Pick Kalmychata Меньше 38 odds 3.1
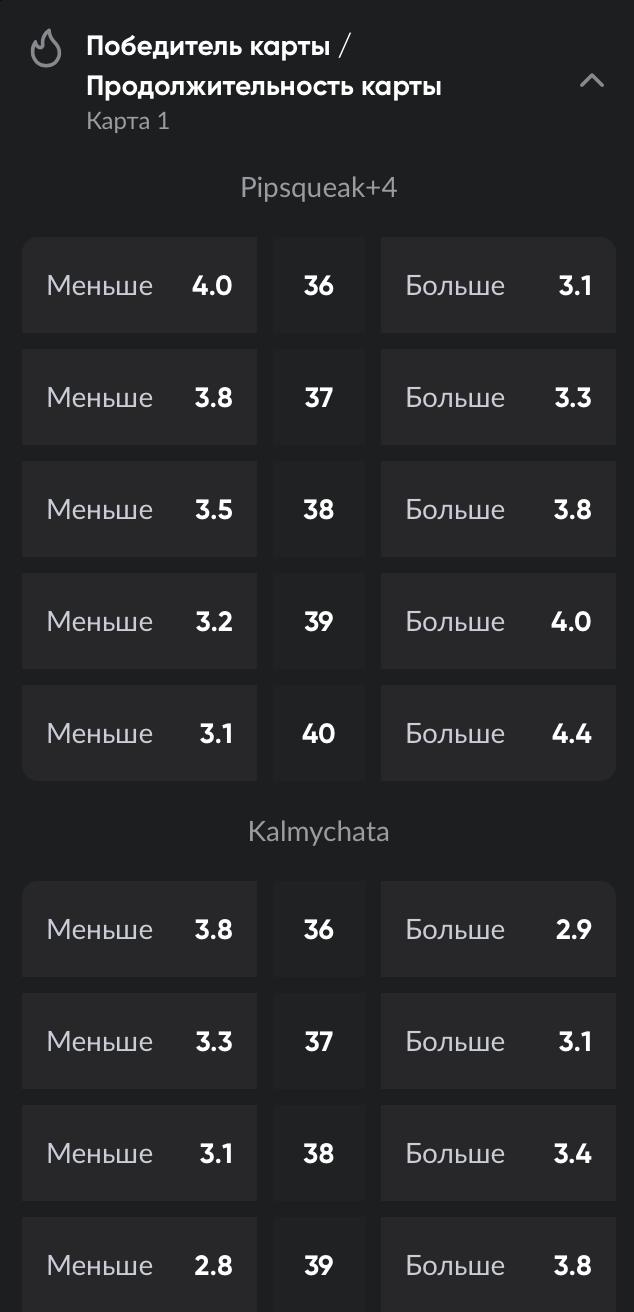Image resolution: width=634 pixels, height=1312 pixels. 139,1154
